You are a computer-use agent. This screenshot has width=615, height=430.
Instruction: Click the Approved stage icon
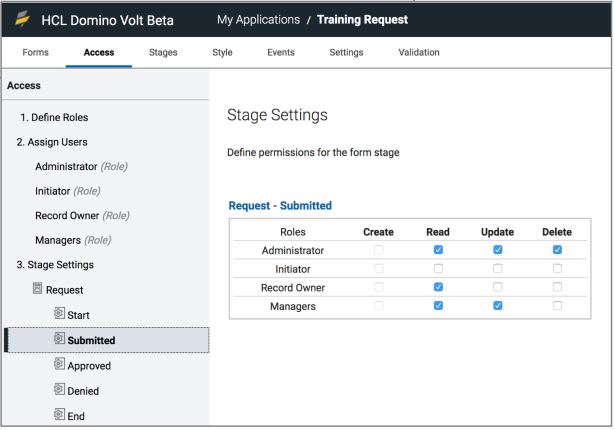click(x=59, y=364)
